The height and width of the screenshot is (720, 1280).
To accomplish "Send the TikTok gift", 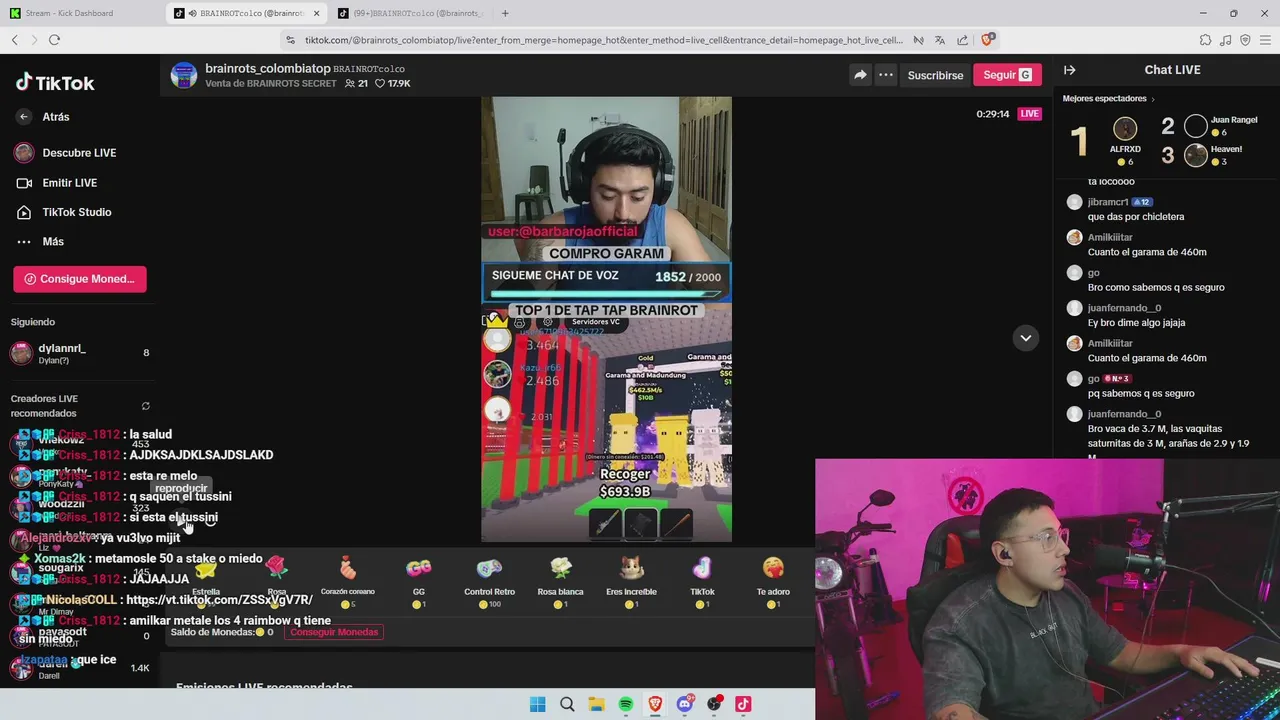I will 702,580.
